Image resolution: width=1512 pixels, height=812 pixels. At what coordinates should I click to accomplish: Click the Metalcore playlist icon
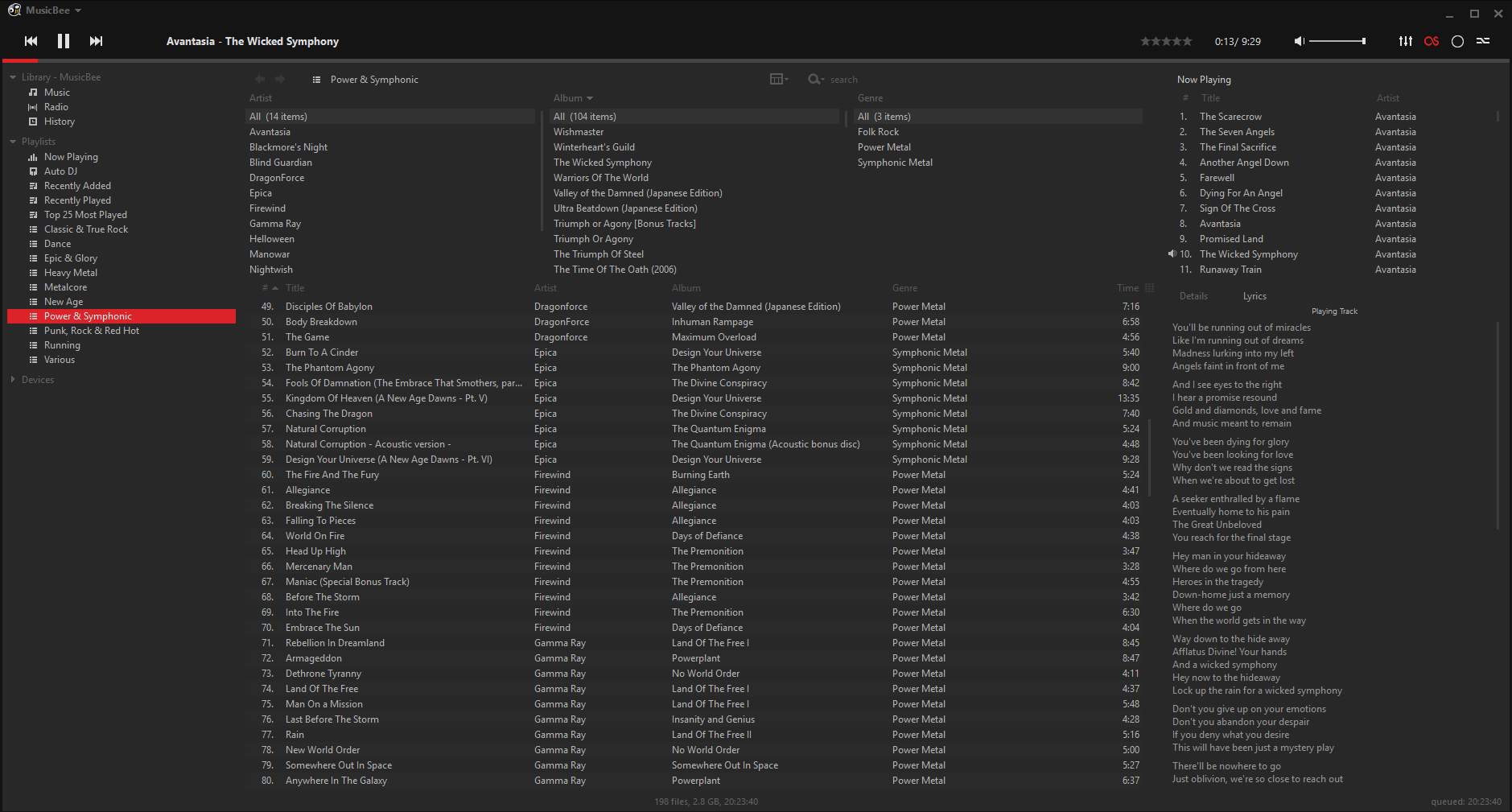[33, 287]
